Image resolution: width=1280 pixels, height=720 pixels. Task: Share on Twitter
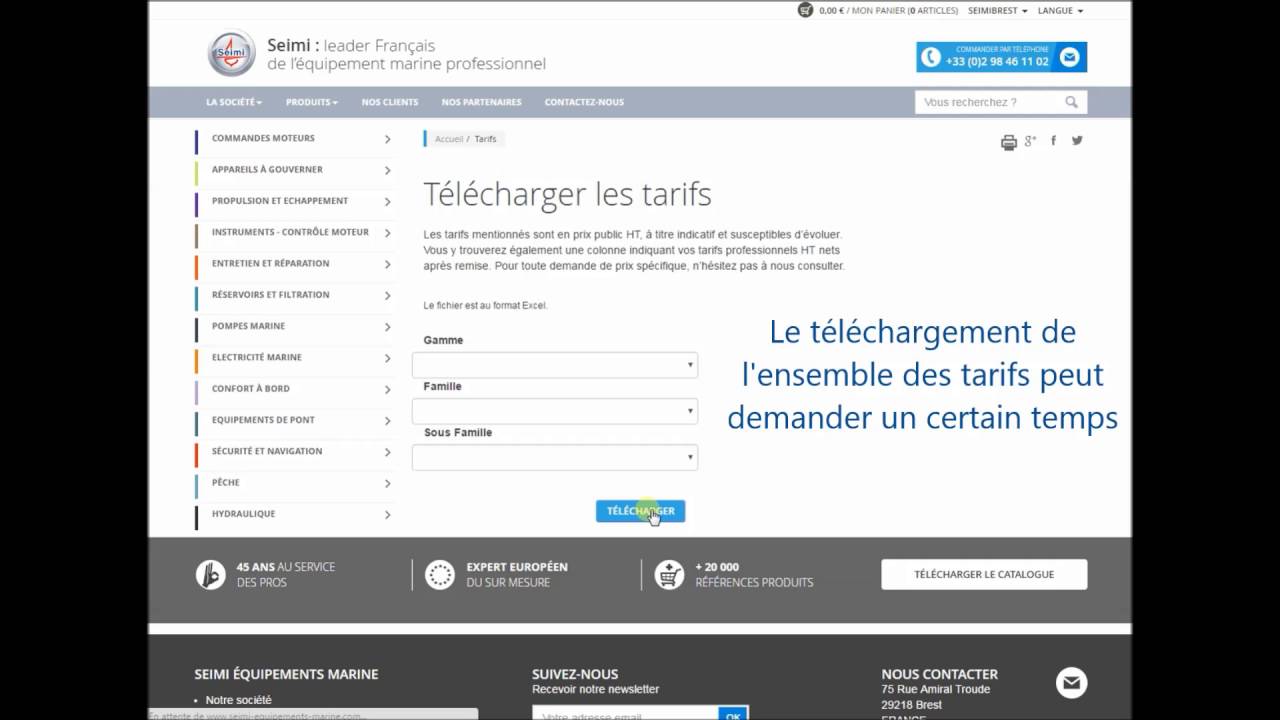[1077, 140]
